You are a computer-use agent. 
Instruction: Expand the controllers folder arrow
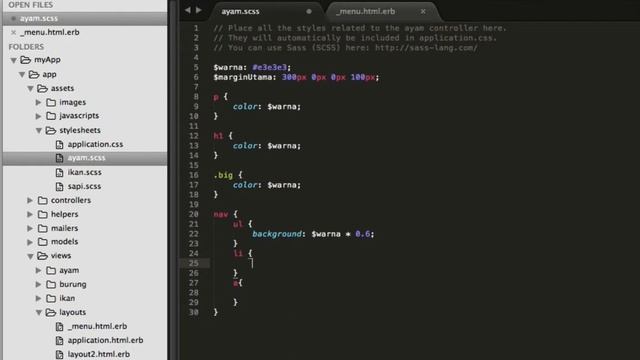[30, 200]
